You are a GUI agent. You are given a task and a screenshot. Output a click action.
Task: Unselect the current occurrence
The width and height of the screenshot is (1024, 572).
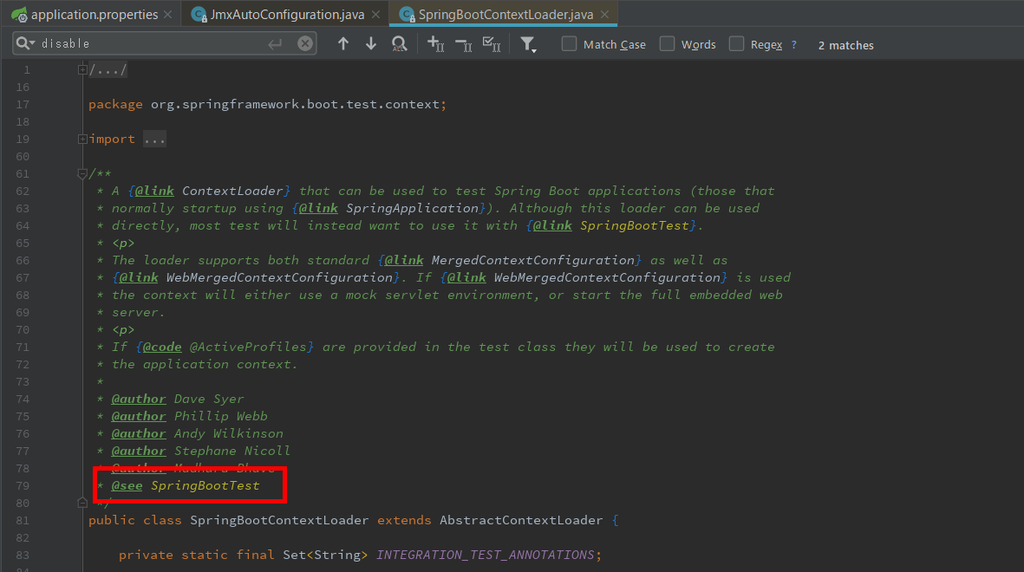pyautogui.click(x=464, y=44)
